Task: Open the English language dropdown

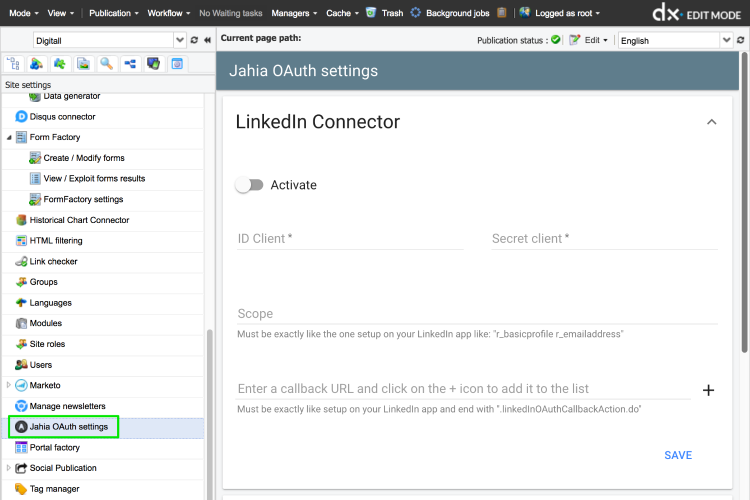Action: (727, 40)
